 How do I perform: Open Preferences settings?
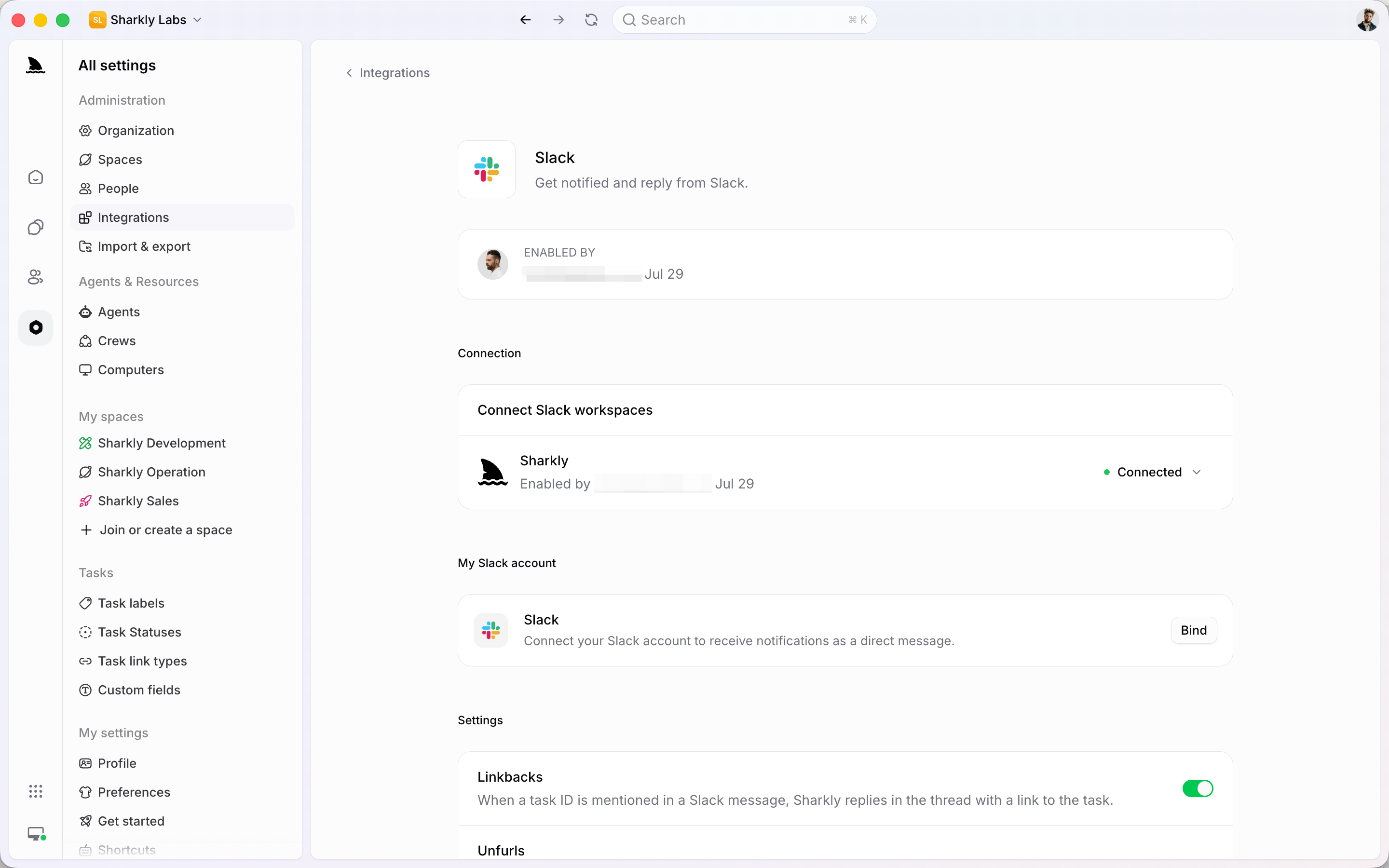tap(182, 792)
